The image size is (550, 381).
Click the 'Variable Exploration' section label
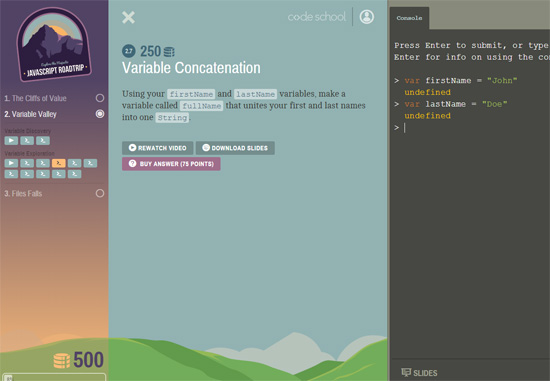tap(29, 153)
